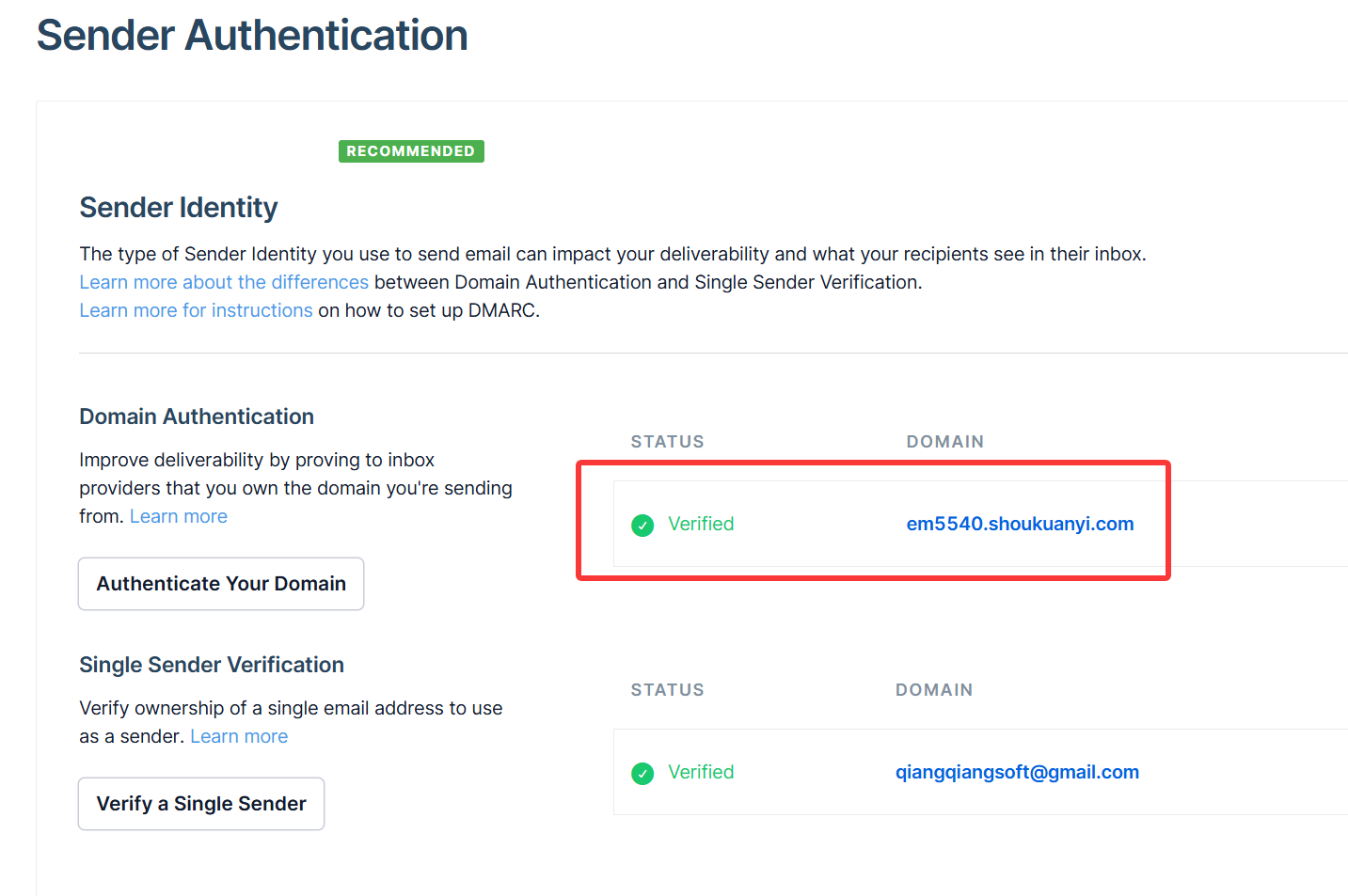The height and width of the screenshot is (896, 1348).
Task: Click the green check icon in the qiangqiangsoft@gmail.com row
Action: pyautogui.click(x=642, y=773)
